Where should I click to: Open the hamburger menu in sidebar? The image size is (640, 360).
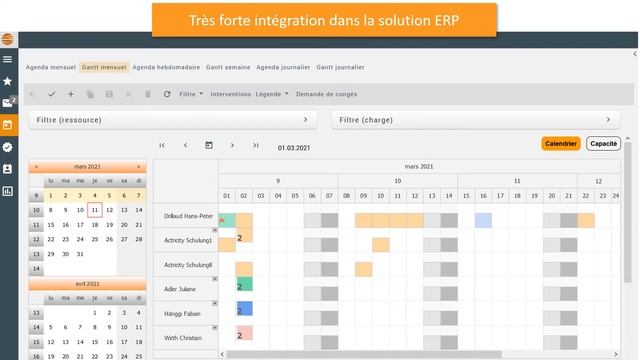pos(7,60)
